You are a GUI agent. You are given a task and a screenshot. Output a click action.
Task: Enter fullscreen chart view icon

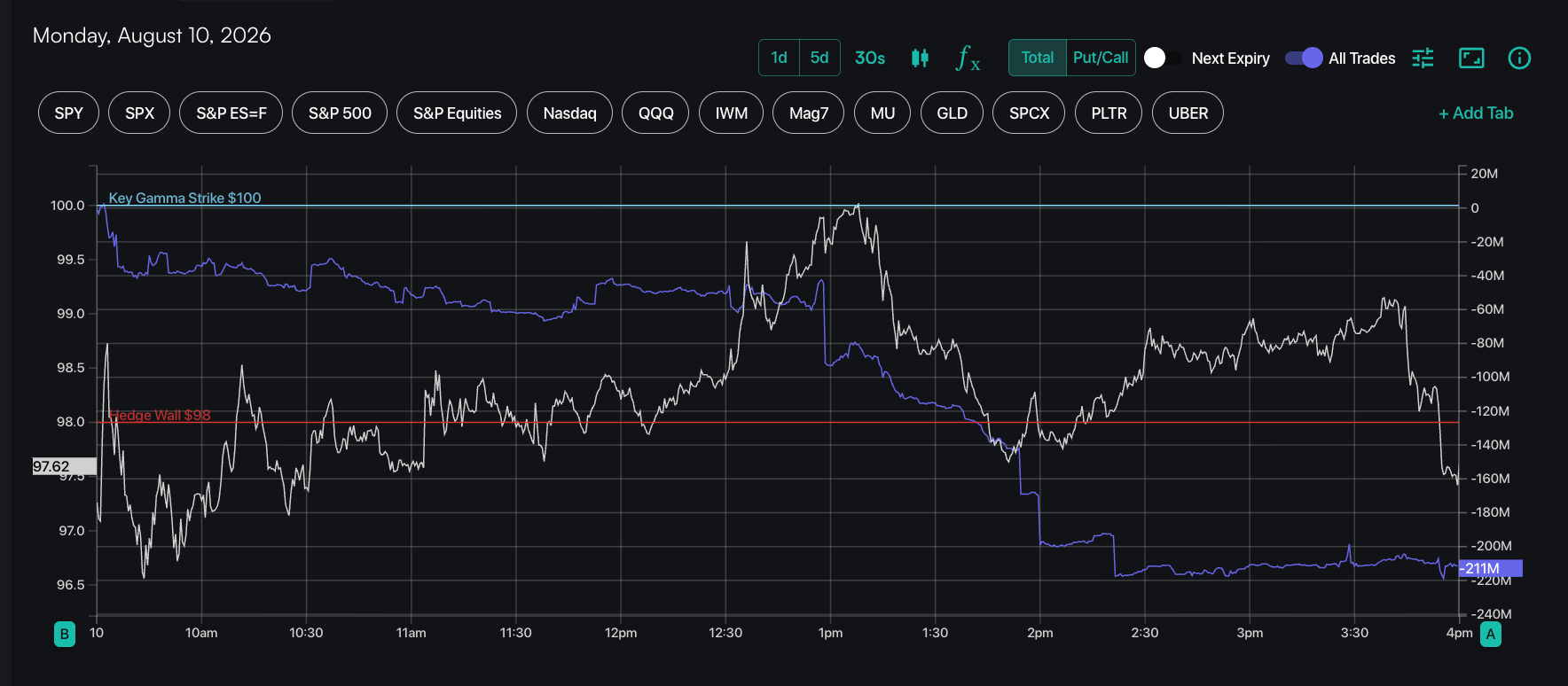(x=1471, y=58)
